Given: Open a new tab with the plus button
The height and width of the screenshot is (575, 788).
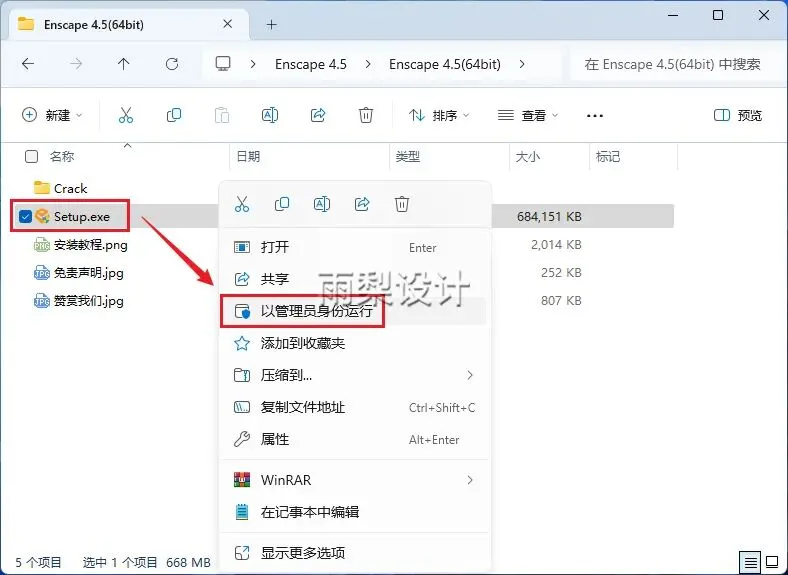Looking at the screenshot, I should point(271,24).
